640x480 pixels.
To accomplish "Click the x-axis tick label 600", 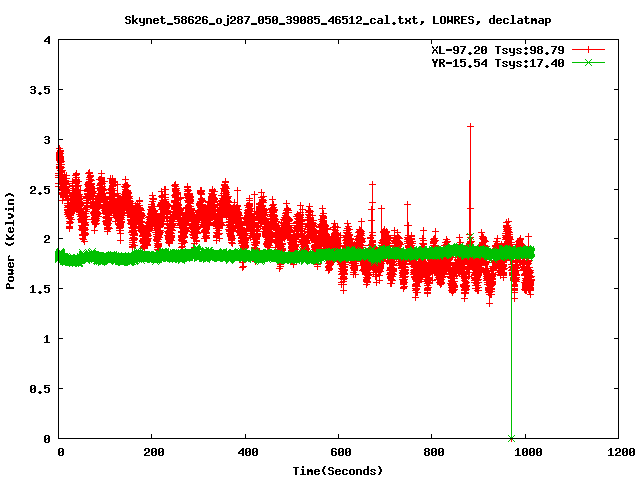I will [x=340, y=452].
